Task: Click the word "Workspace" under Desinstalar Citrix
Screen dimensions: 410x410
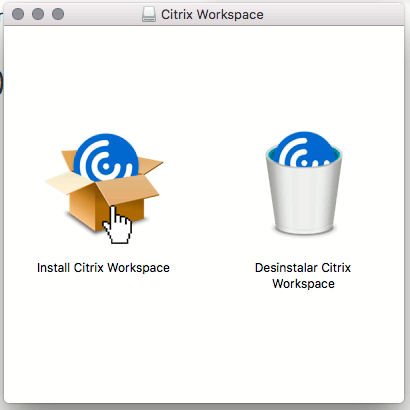Action: (303, 284)
